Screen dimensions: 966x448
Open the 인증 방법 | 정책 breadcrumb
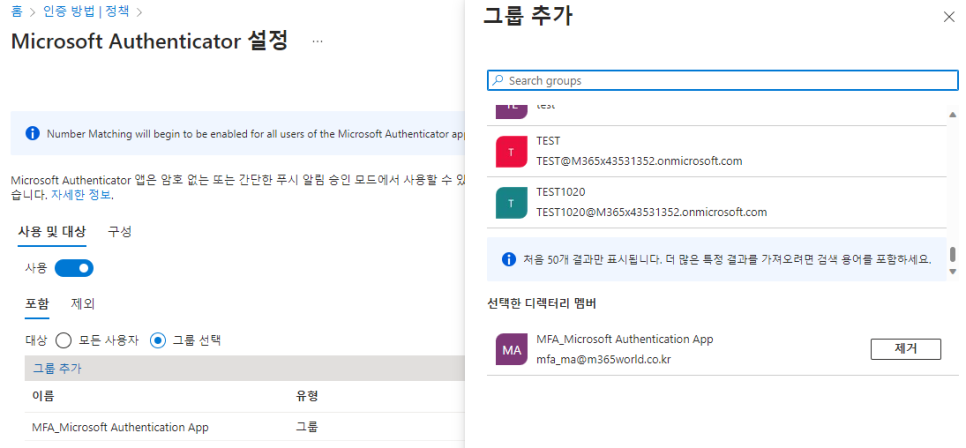86,11
